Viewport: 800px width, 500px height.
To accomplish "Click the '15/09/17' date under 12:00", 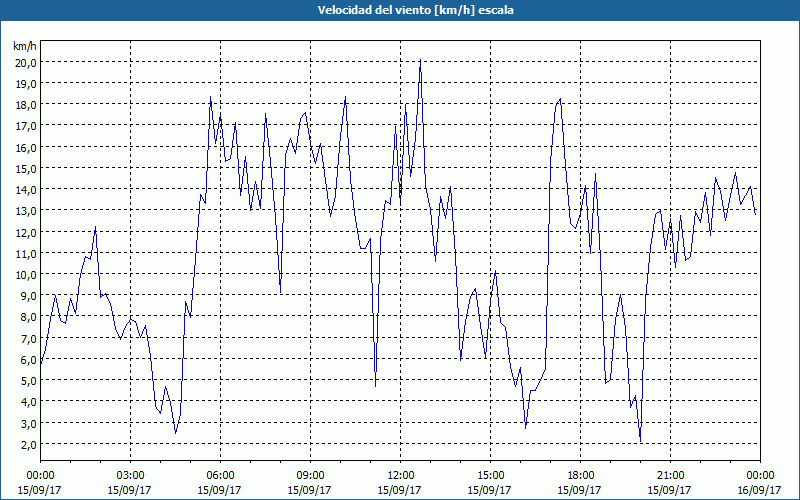I will 399,490.
